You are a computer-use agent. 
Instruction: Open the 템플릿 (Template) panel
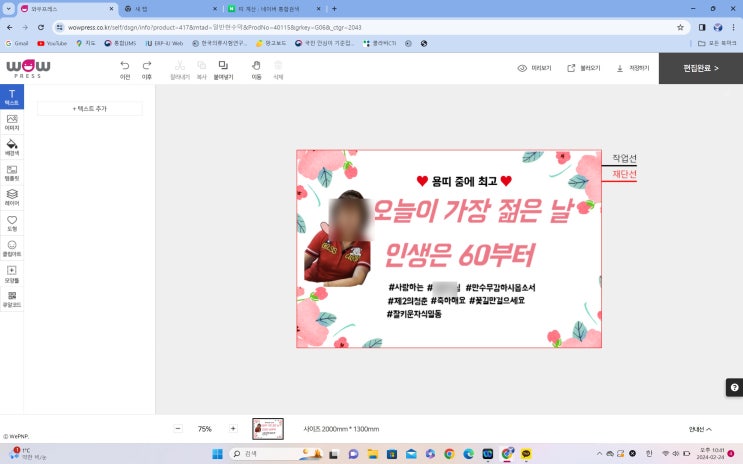point(12,173)
